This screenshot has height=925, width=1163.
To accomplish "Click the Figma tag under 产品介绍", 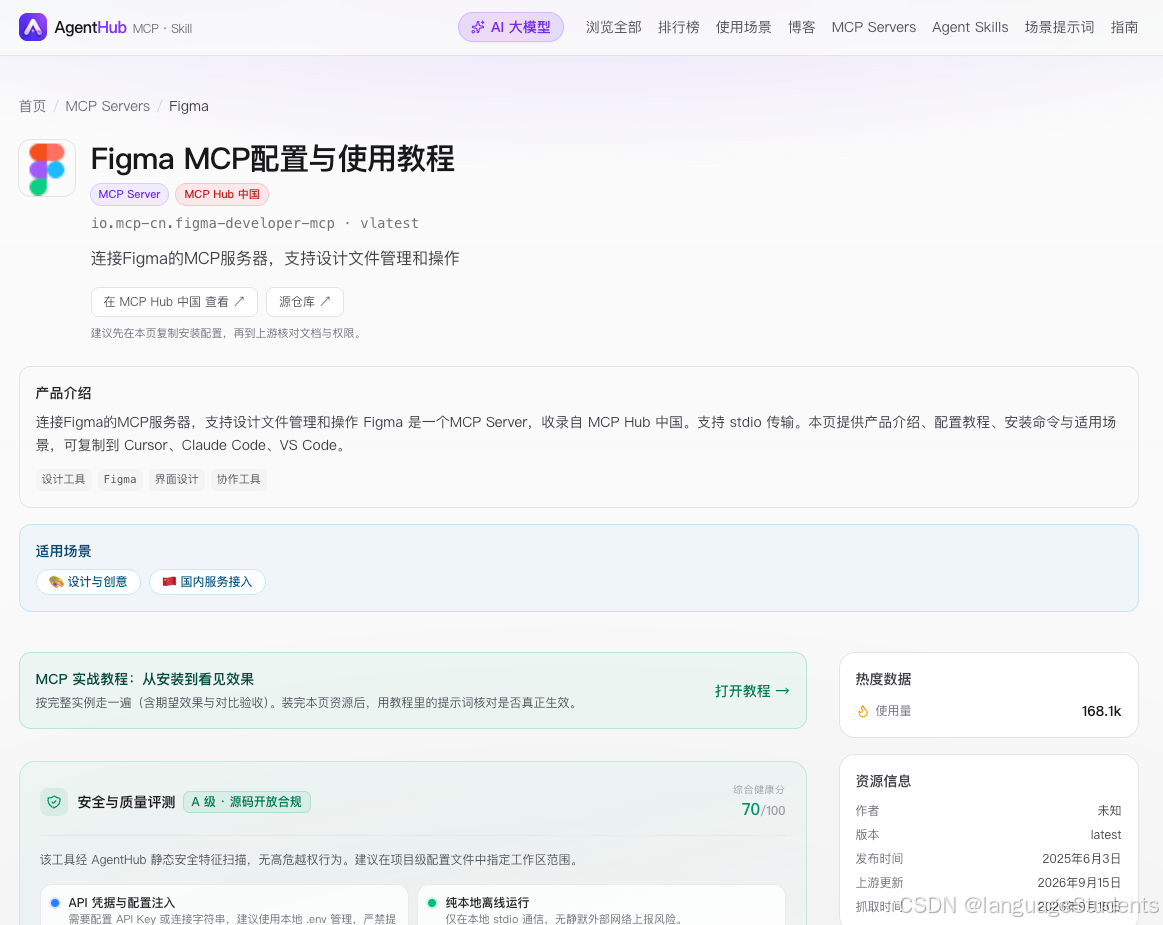I will pyautogui.click(x=120, y=479).
